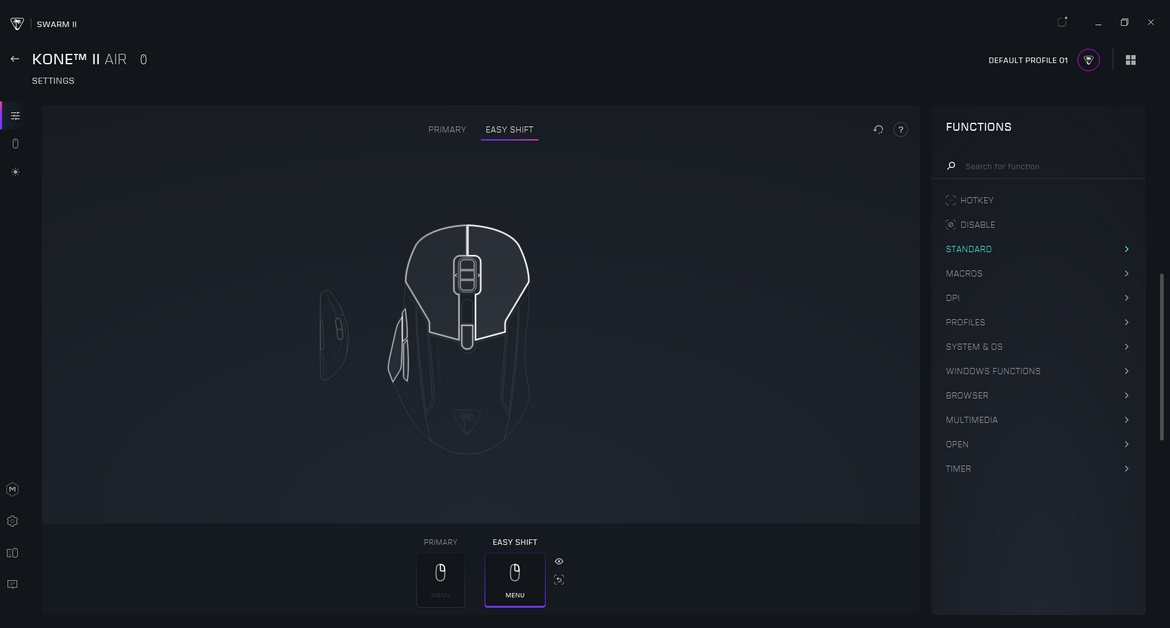Open the gear settings icon in sidebar
Image resolution: width=1170 pixels, height=628 pixels.
12,521
